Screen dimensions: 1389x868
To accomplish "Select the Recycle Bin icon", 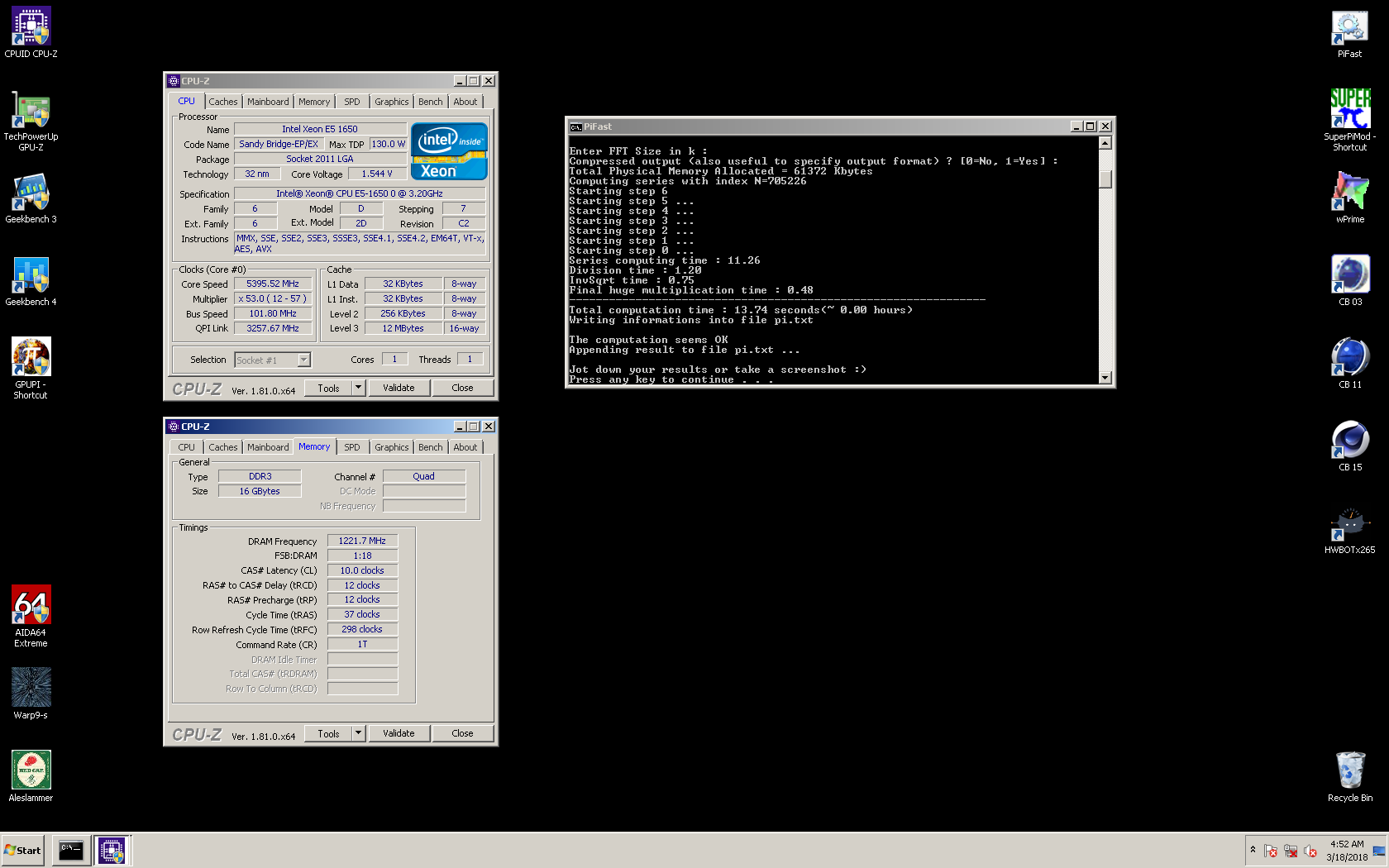I will pyautogui.click(x=1349, y=777).
